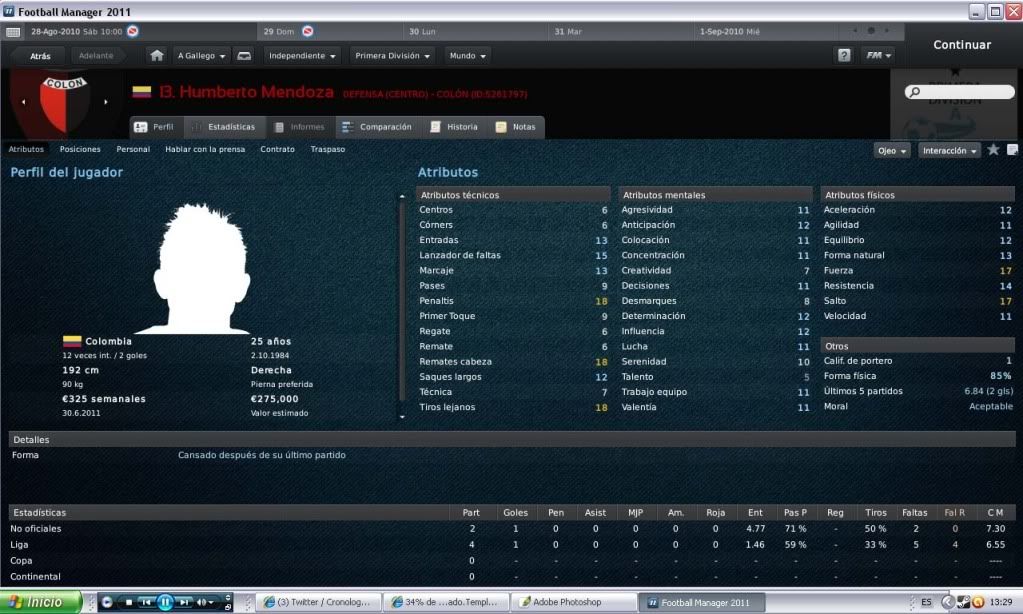Click the scroll-up arrow of the attributes panel
This screenshot has height=614, width=1023.
click(x=402, y=196)
